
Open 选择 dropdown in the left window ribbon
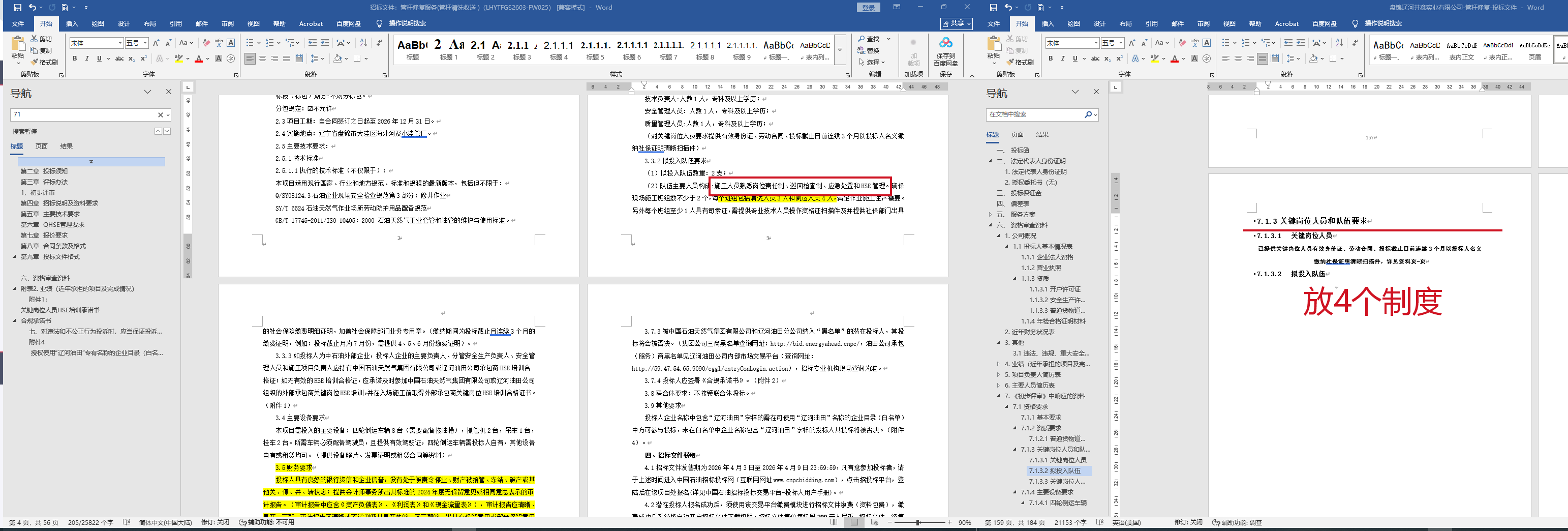pos(872,62)
